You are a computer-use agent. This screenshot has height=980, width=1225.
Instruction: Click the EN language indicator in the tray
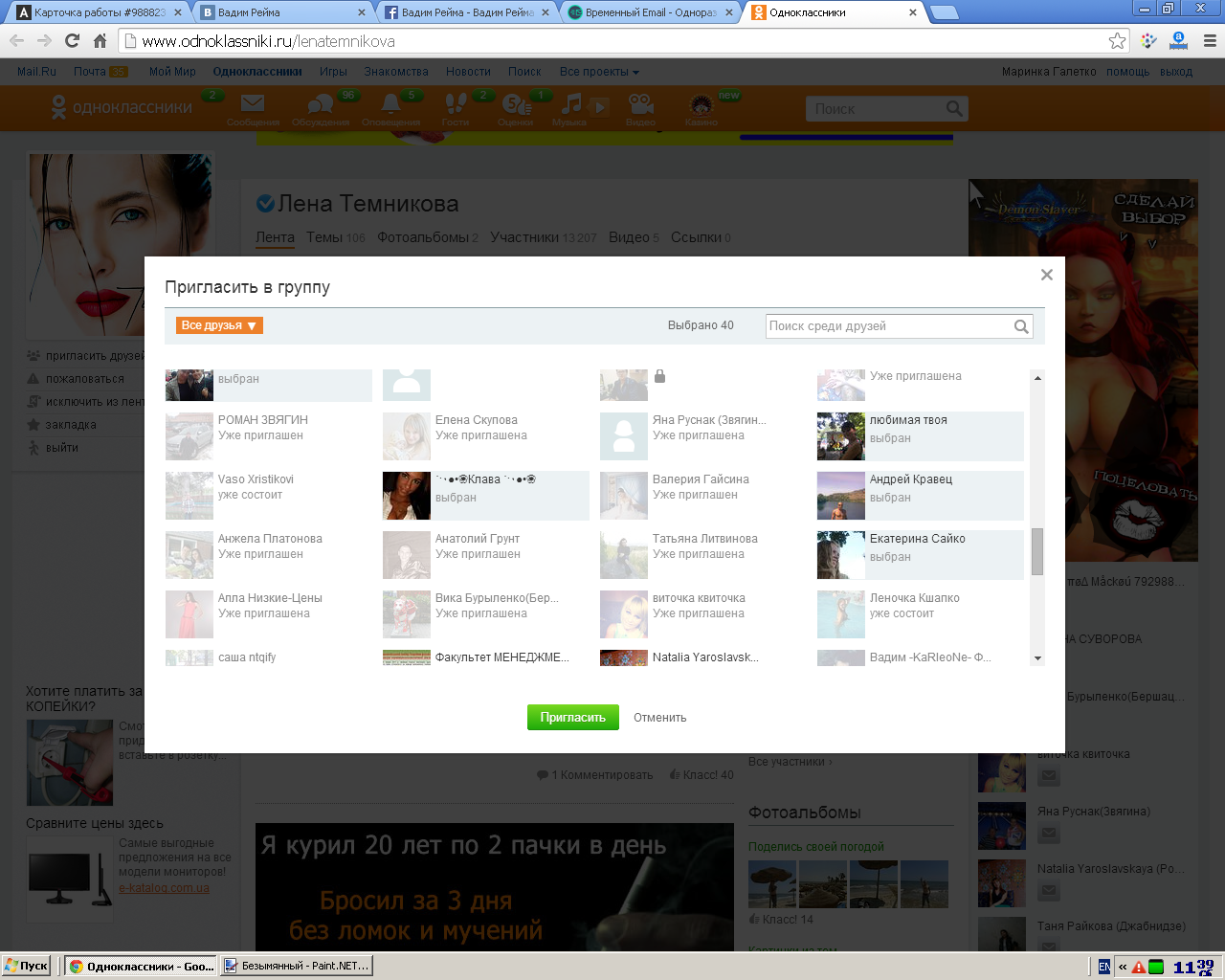coord(1104,967)
